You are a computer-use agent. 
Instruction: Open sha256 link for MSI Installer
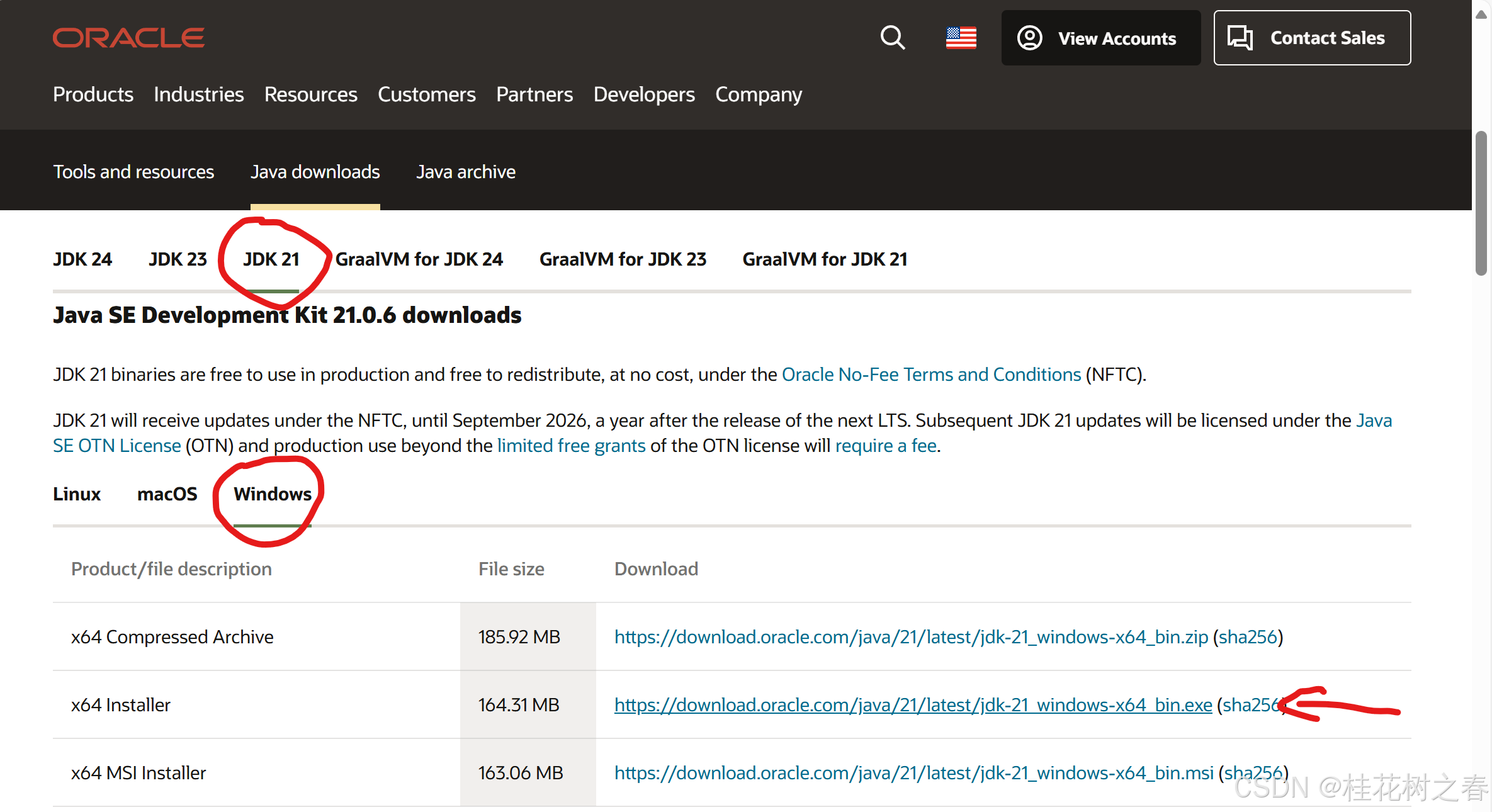click(1253, 773)
